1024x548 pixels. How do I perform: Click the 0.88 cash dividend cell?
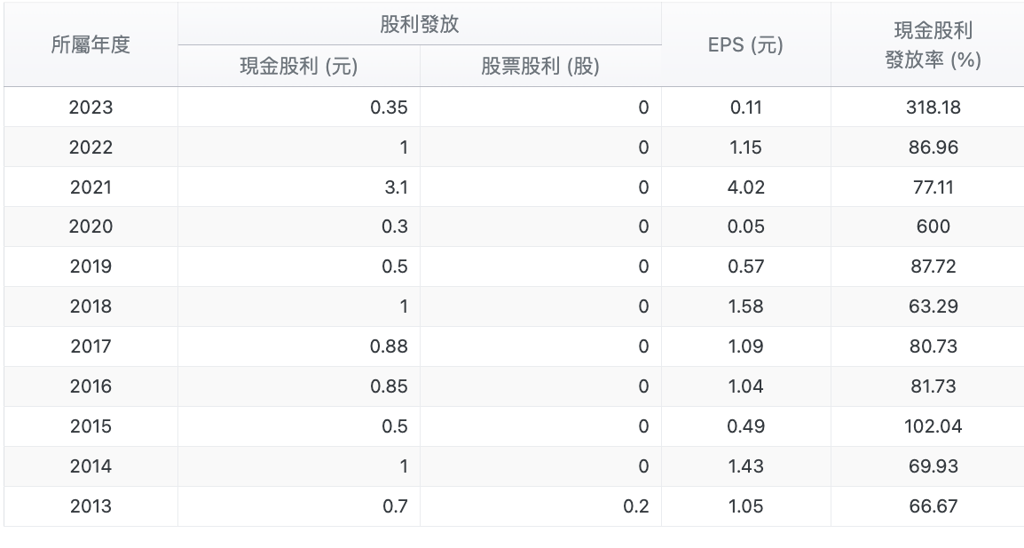click(389, 347)
